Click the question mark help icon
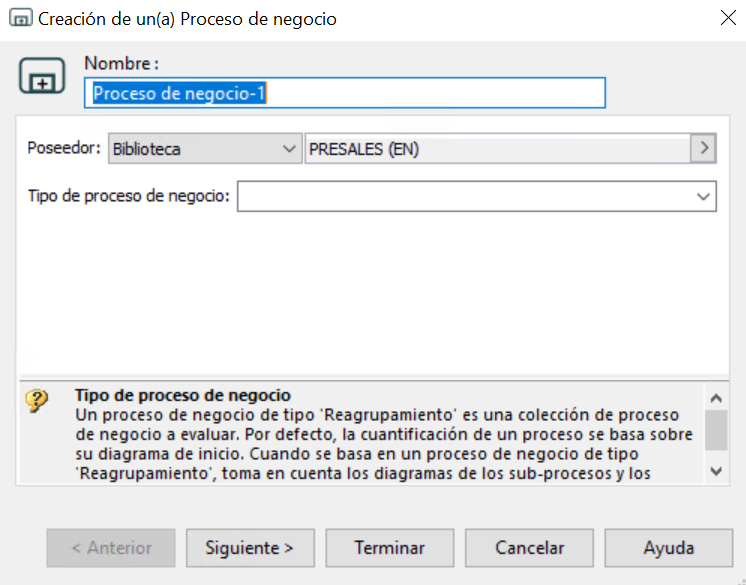The image size is (746, 585). click(37, 401)
